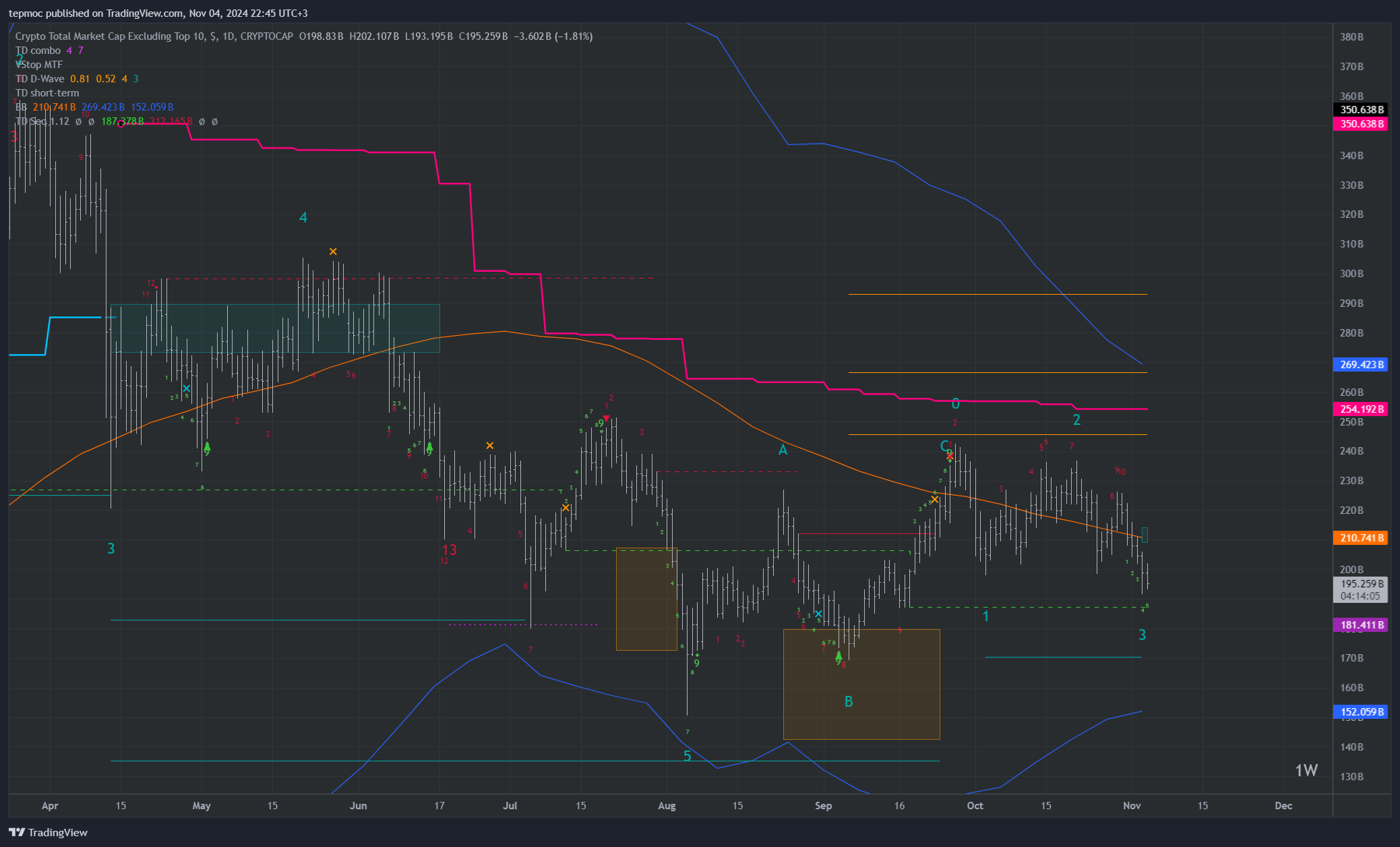Click the large red 13 countdown label

(x=450, y=550)
